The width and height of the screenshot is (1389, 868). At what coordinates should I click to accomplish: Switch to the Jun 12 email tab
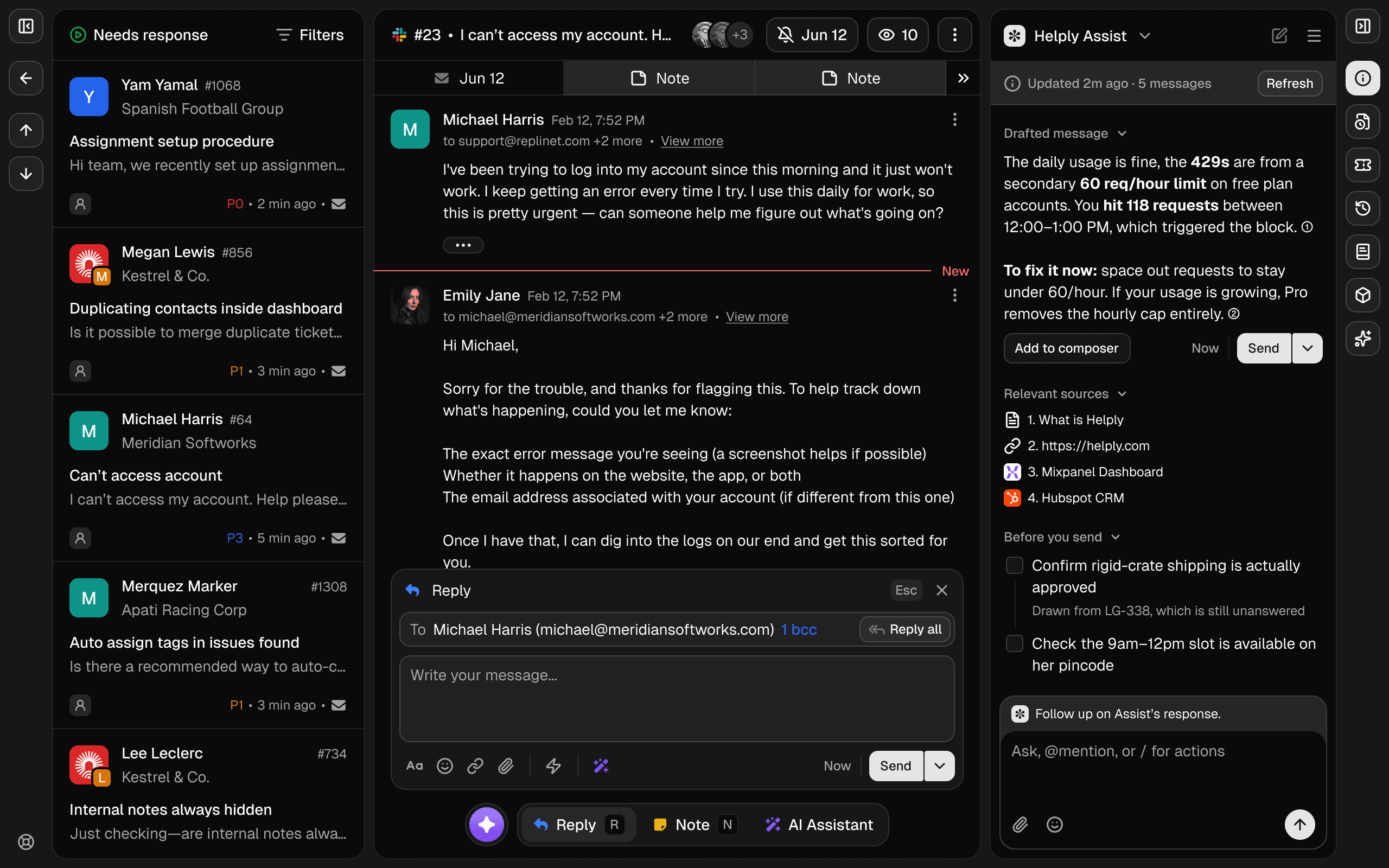point(468,78)
